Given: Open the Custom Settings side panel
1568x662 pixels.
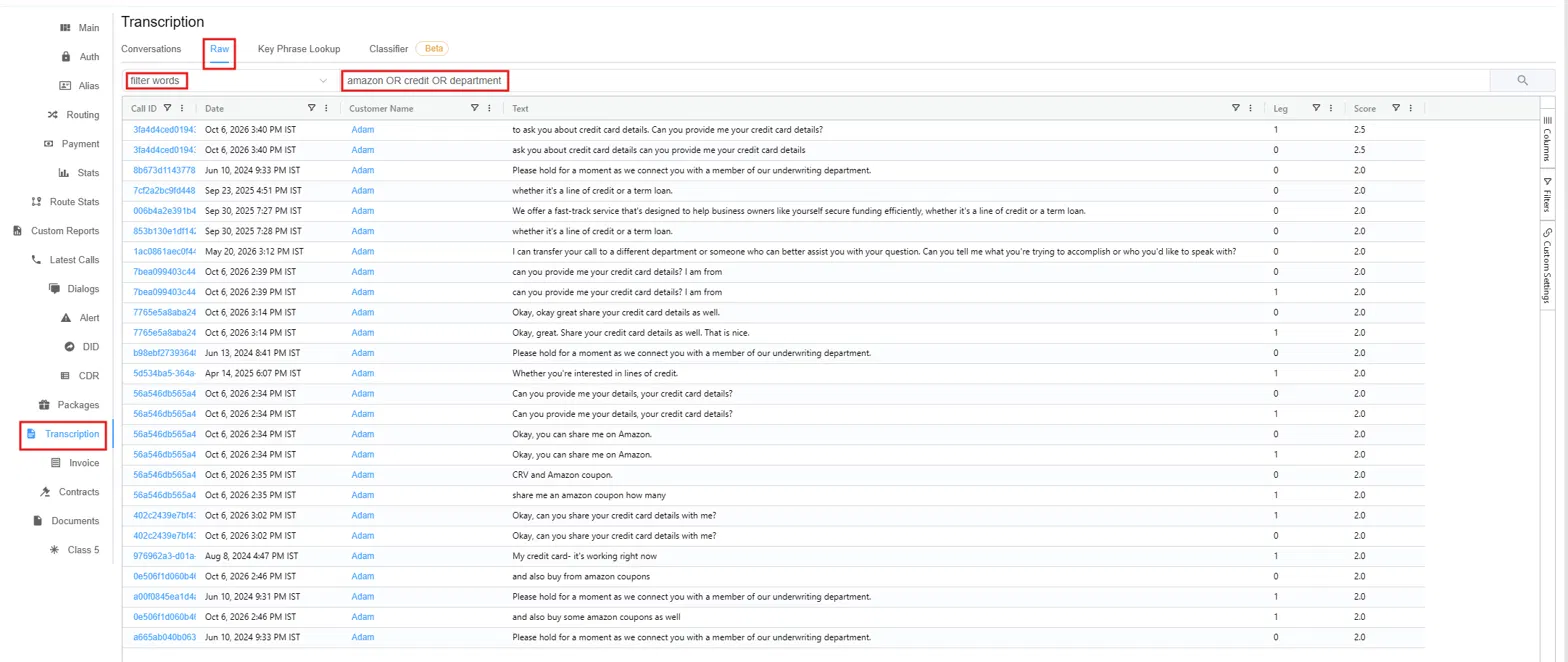Looking at the screenshot, I should pyautogui.click(x=1547, y=265).
